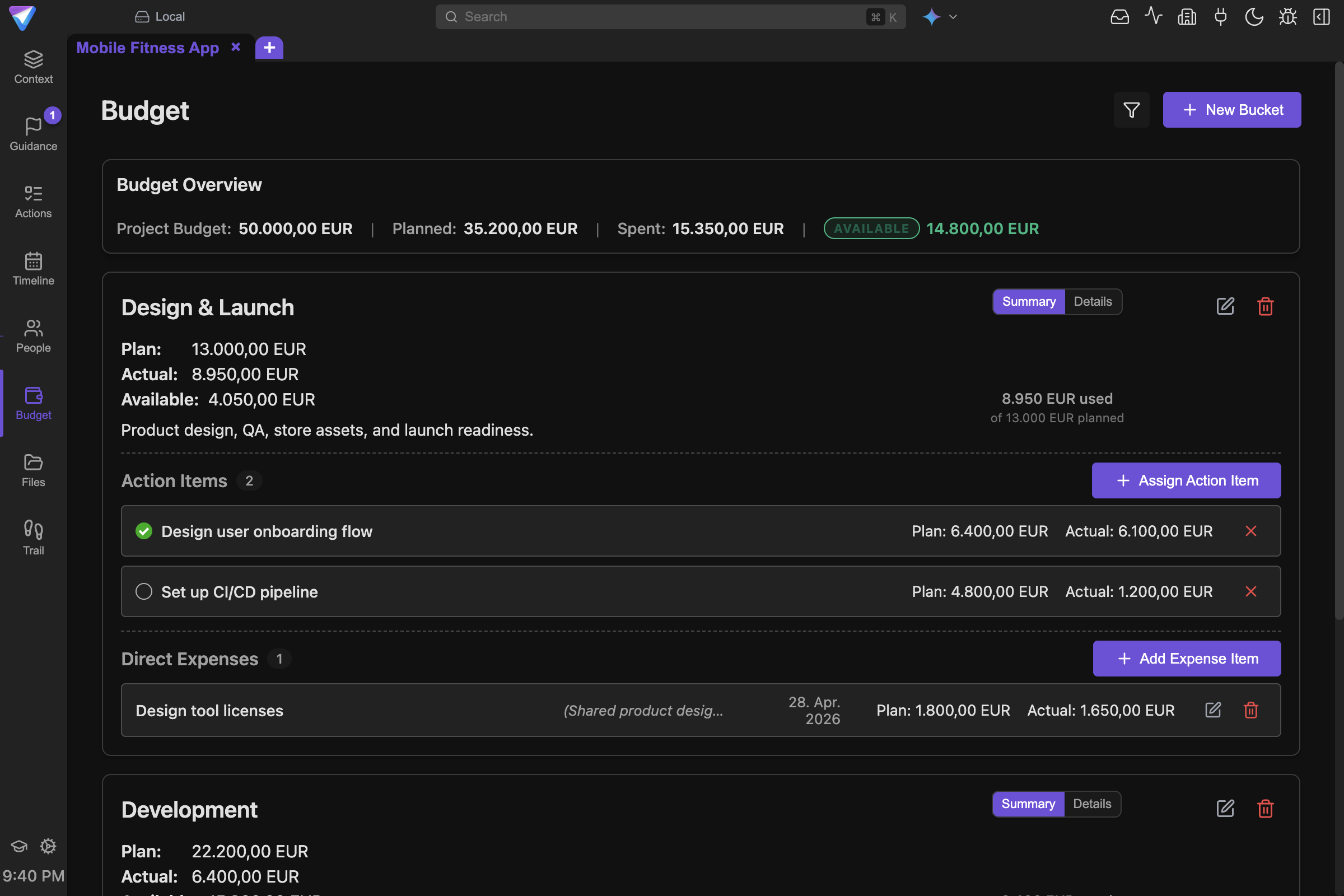Click the Direct Expenses count badge 1
The image size is (1344, 896).
(x=279, y=659)
